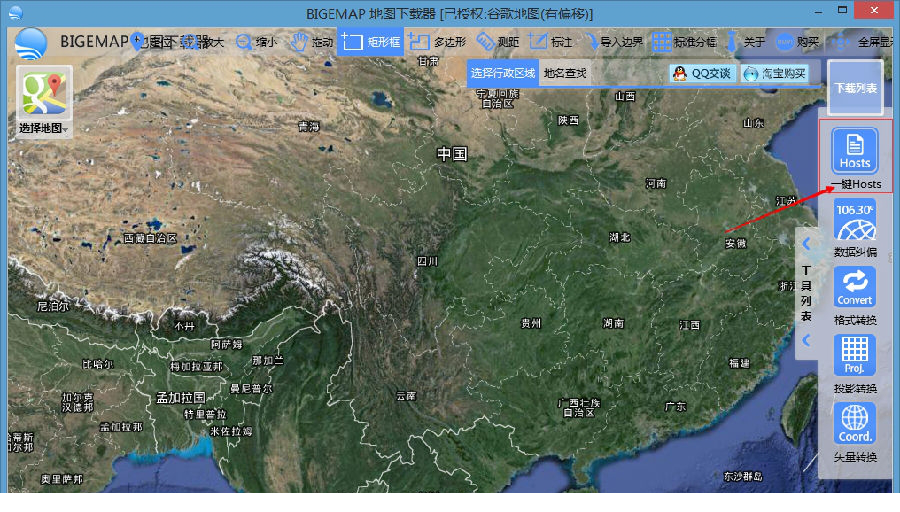Click the 江西 province label

689,325
